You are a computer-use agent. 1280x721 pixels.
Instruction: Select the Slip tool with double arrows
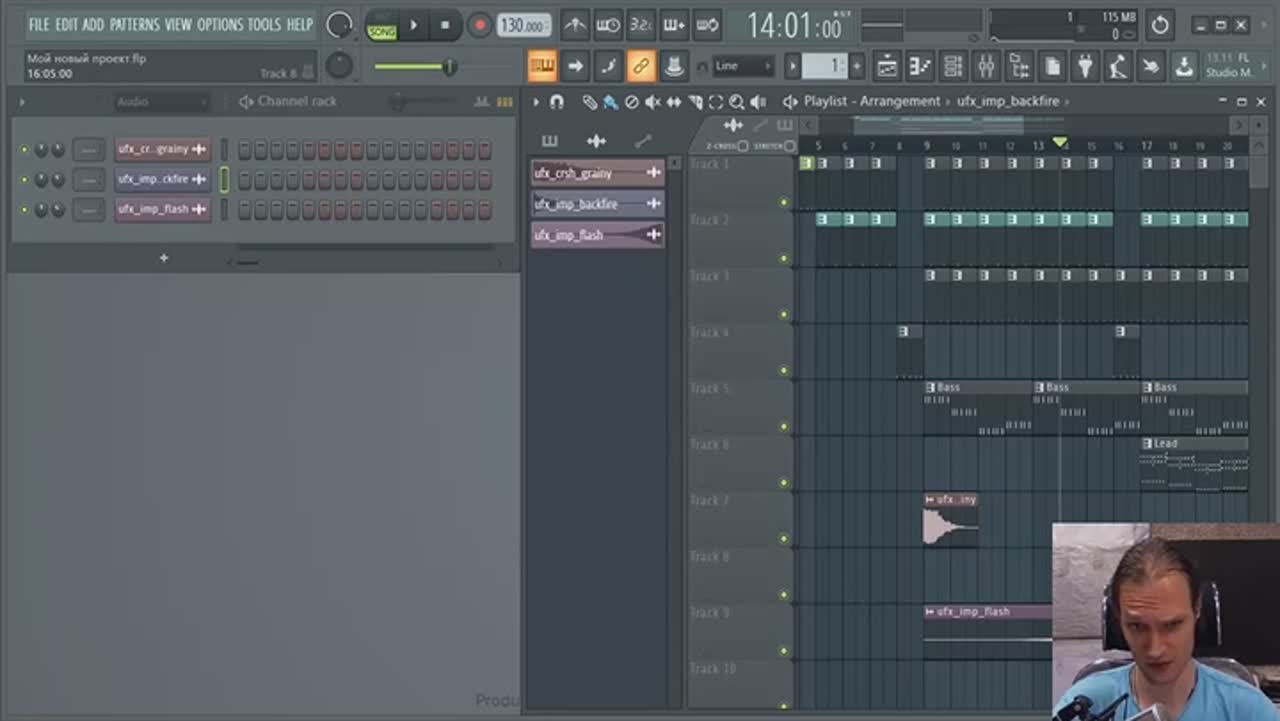click(x=674, y=102)
